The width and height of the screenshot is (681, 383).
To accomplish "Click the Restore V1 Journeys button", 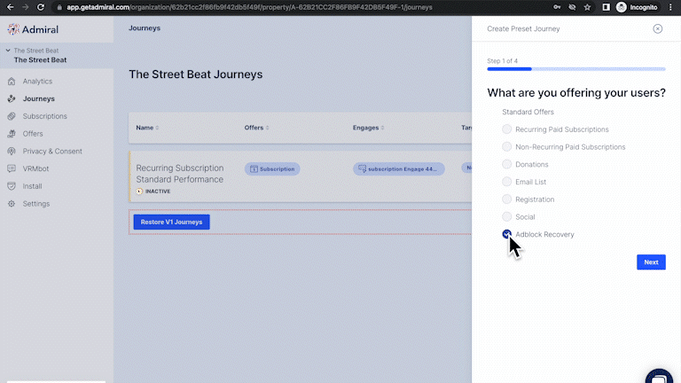I will coord(172,222).
